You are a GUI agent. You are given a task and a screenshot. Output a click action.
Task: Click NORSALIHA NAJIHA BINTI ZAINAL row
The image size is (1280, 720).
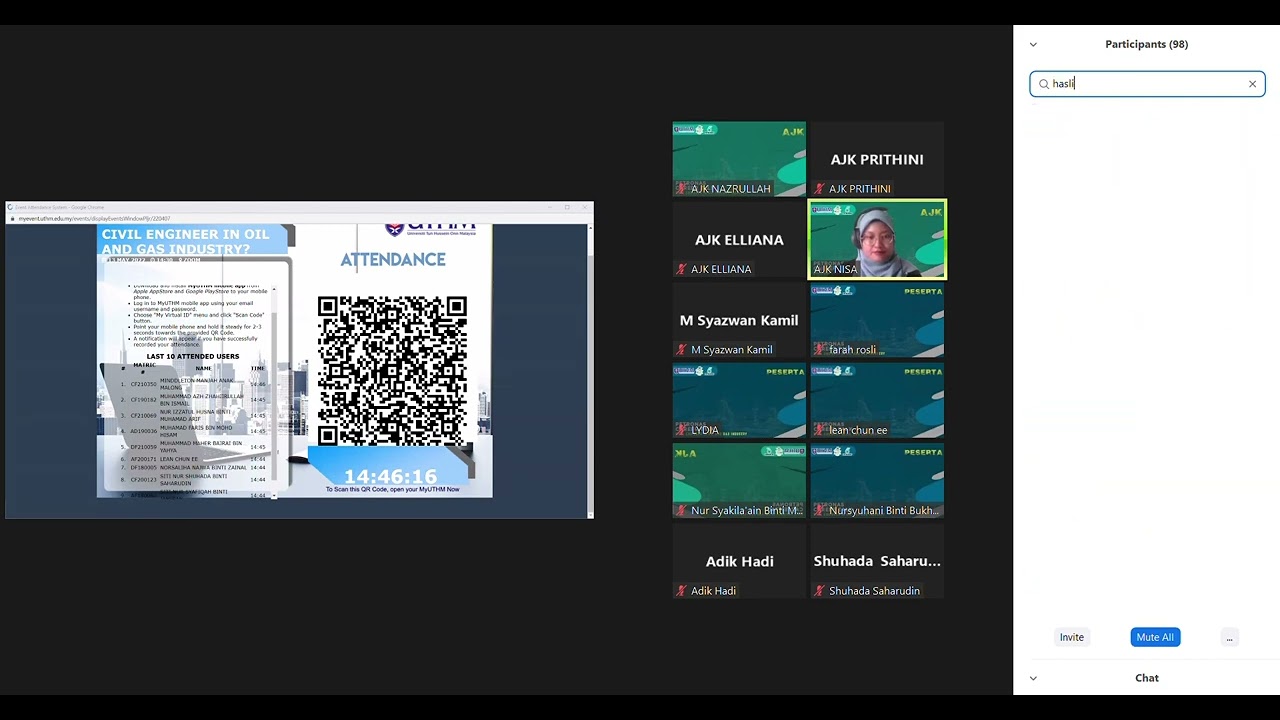[x=193, y=467]
